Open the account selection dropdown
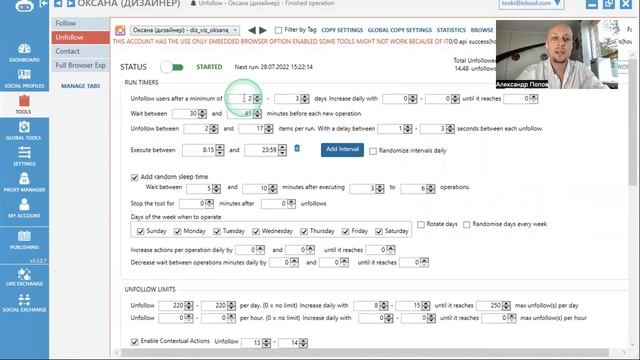640x360 pixels. [x=185, y=30]
